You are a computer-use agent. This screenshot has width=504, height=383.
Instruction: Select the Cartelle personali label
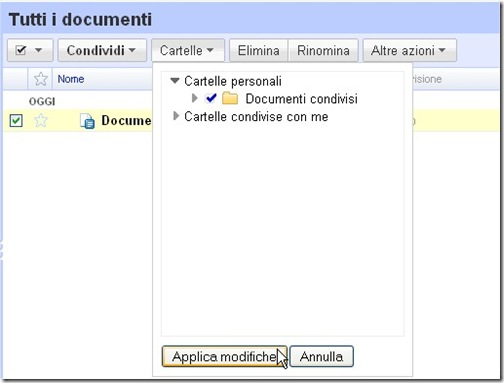click(233, 81)
